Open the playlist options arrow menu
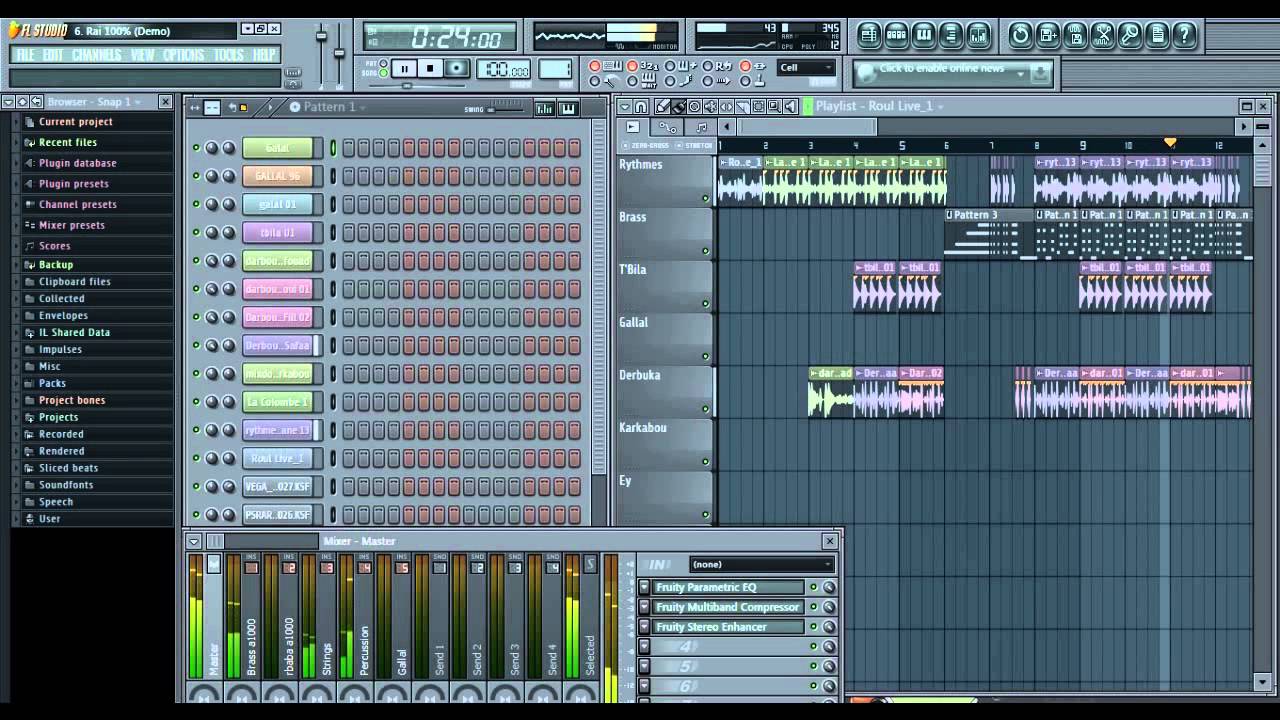The height and width of the screenshot is (720, 1280). (x=625, y=106)
